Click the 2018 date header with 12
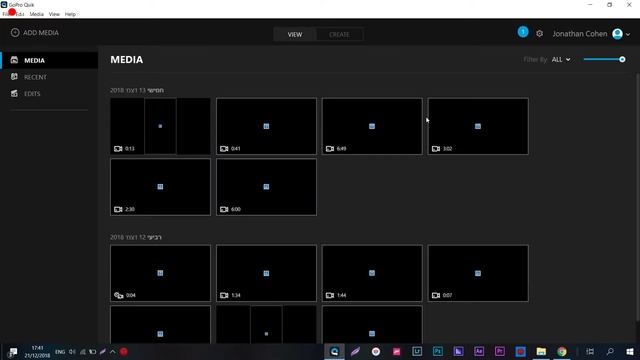Viewport: 640px width, 360px height. click(136, 237)
